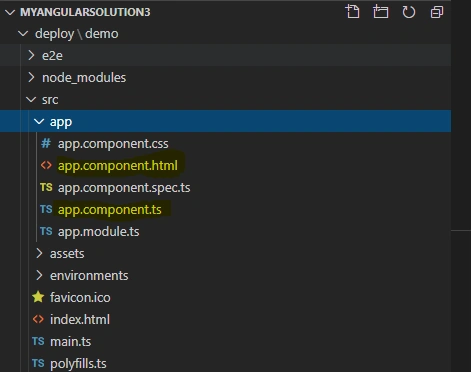Select the environments folder label
This screenshot has width=472, height=372.
coord(89,276)
